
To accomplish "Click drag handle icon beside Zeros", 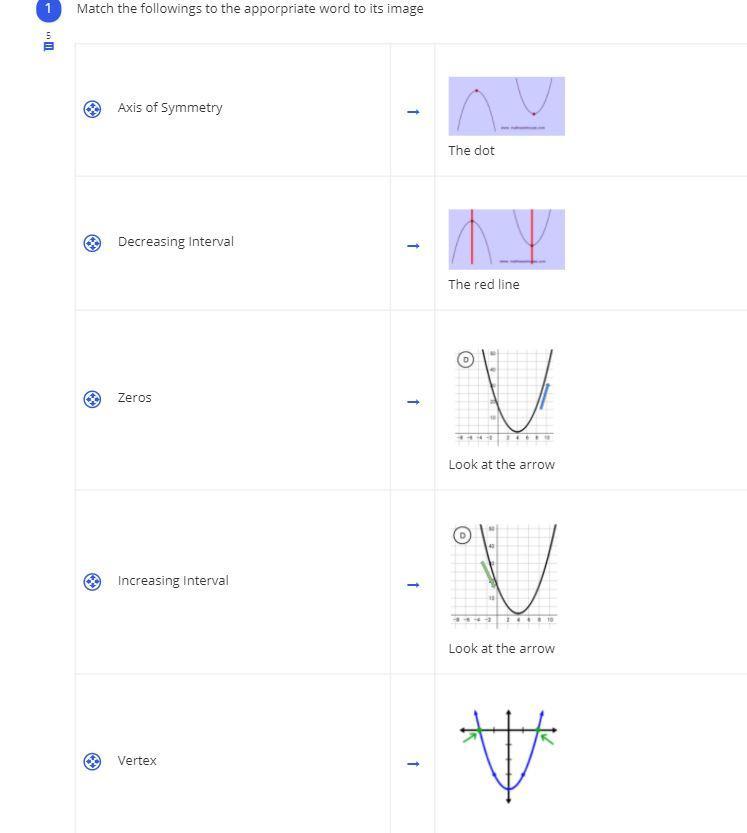I will tap(92, 399).
